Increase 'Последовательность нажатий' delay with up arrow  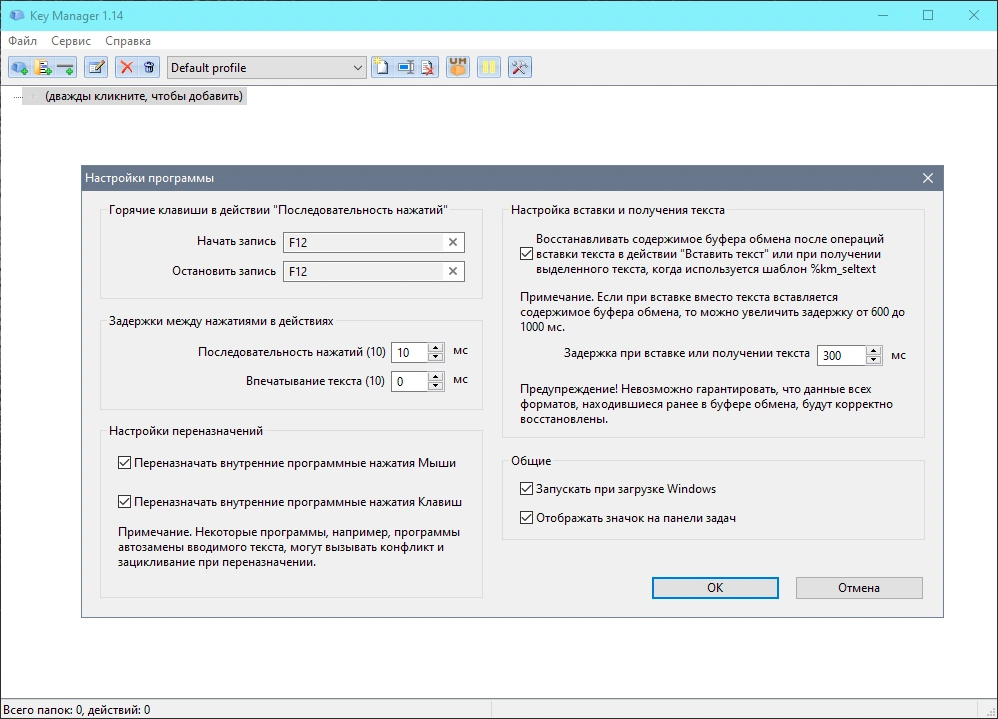435,347
